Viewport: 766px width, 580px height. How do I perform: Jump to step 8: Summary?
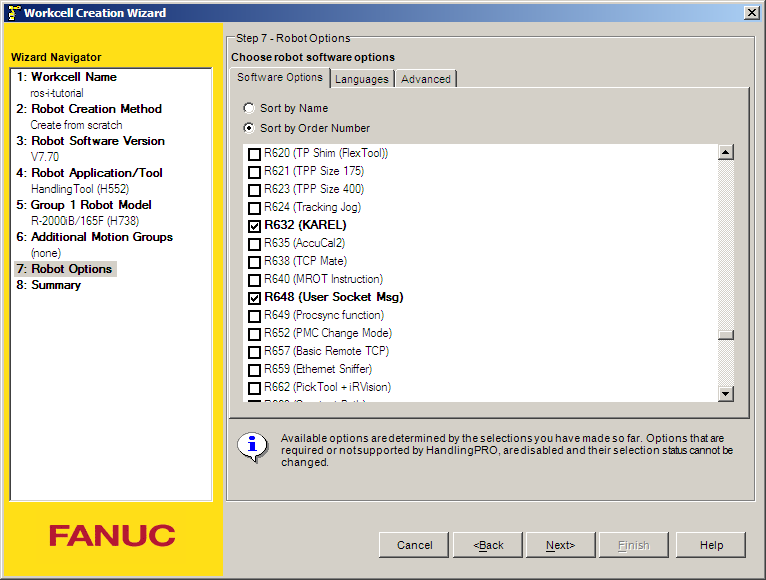pyautogui.click(x=48, y=285)
